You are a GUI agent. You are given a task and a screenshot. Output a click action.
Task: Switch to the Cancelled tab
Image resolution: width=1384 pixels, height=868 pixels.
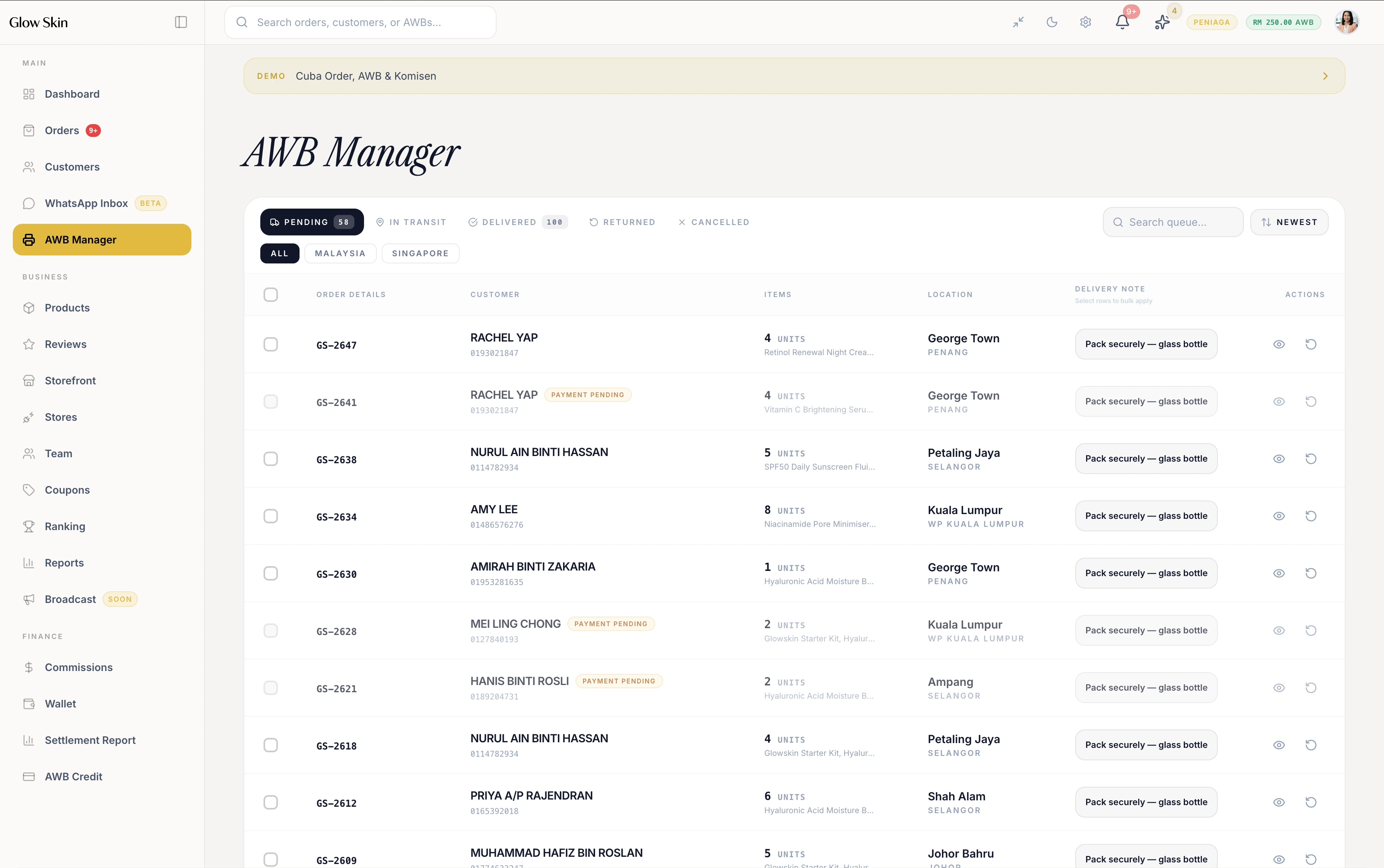pyautogui.click(x=714, y=222)
